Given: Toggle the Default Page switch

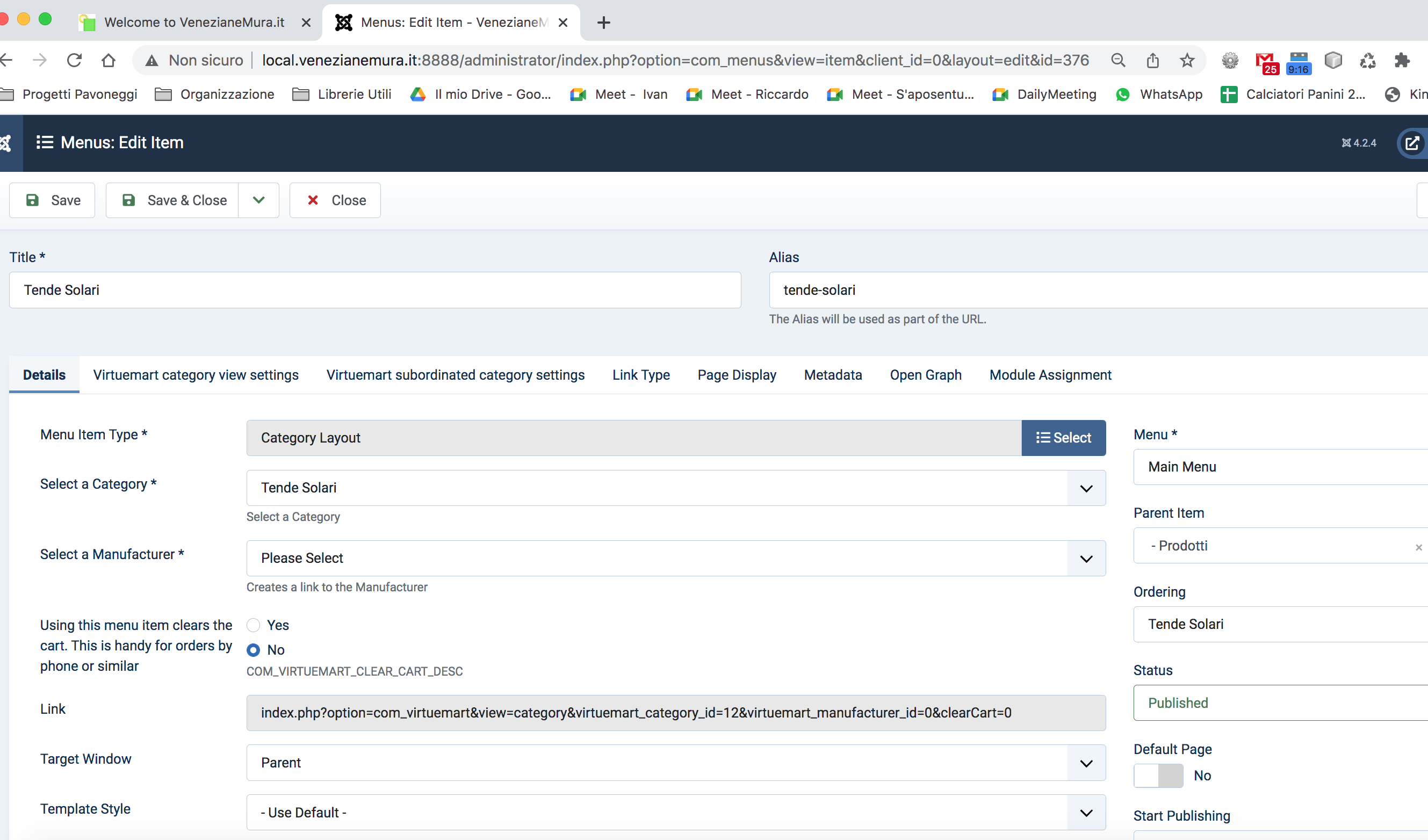Looking at the screenshot, I should point(1158,776).
